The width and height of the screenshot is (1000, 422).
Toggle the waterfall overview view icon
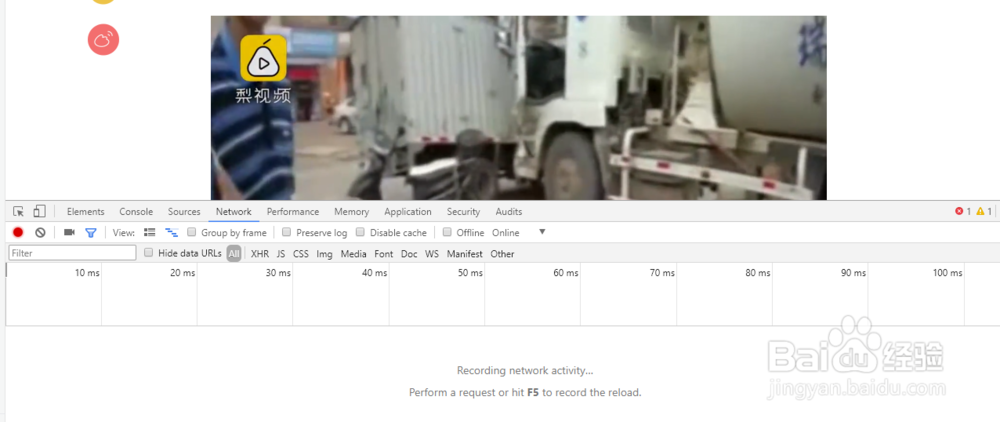[172, 233]
